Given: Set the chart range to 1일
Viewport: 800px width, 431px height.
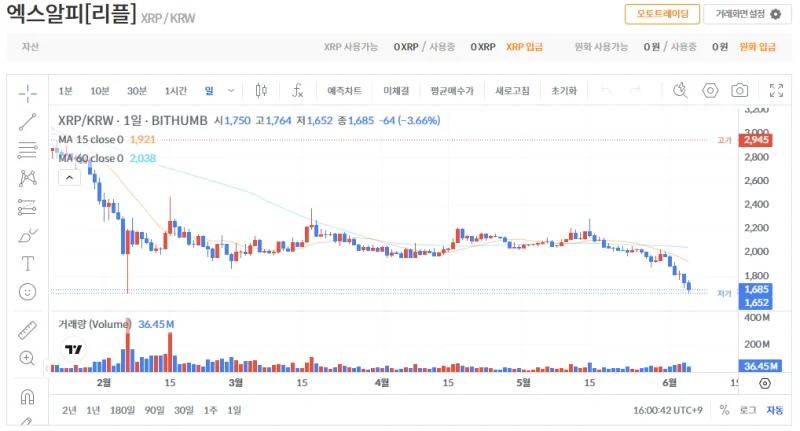Looking at the screenshot, I should click(234, 410).
